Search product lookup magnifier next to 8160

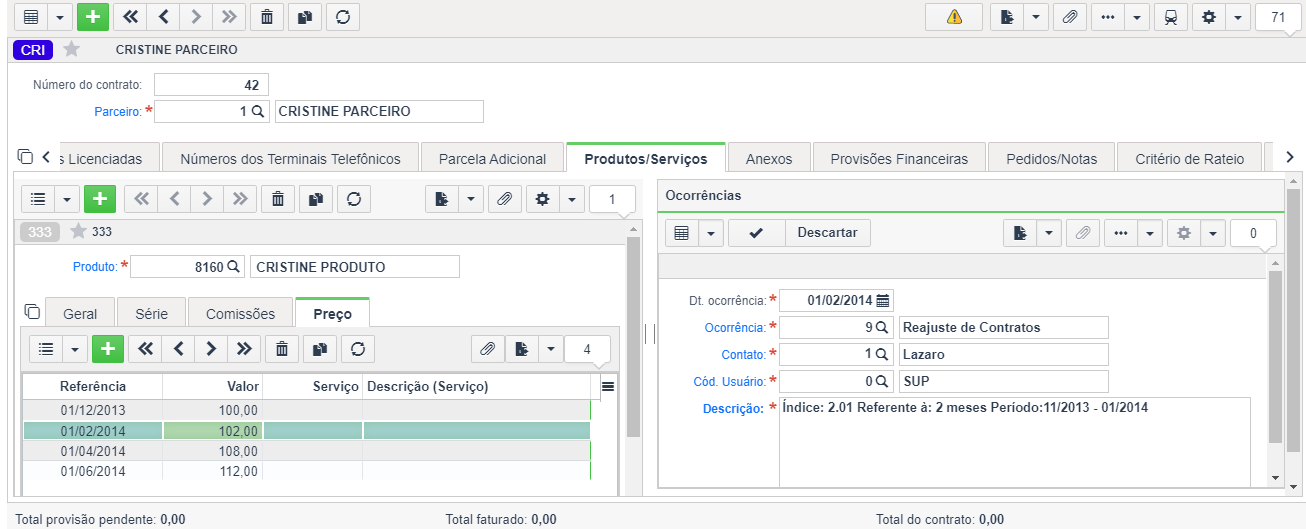[x=233, y=267]
